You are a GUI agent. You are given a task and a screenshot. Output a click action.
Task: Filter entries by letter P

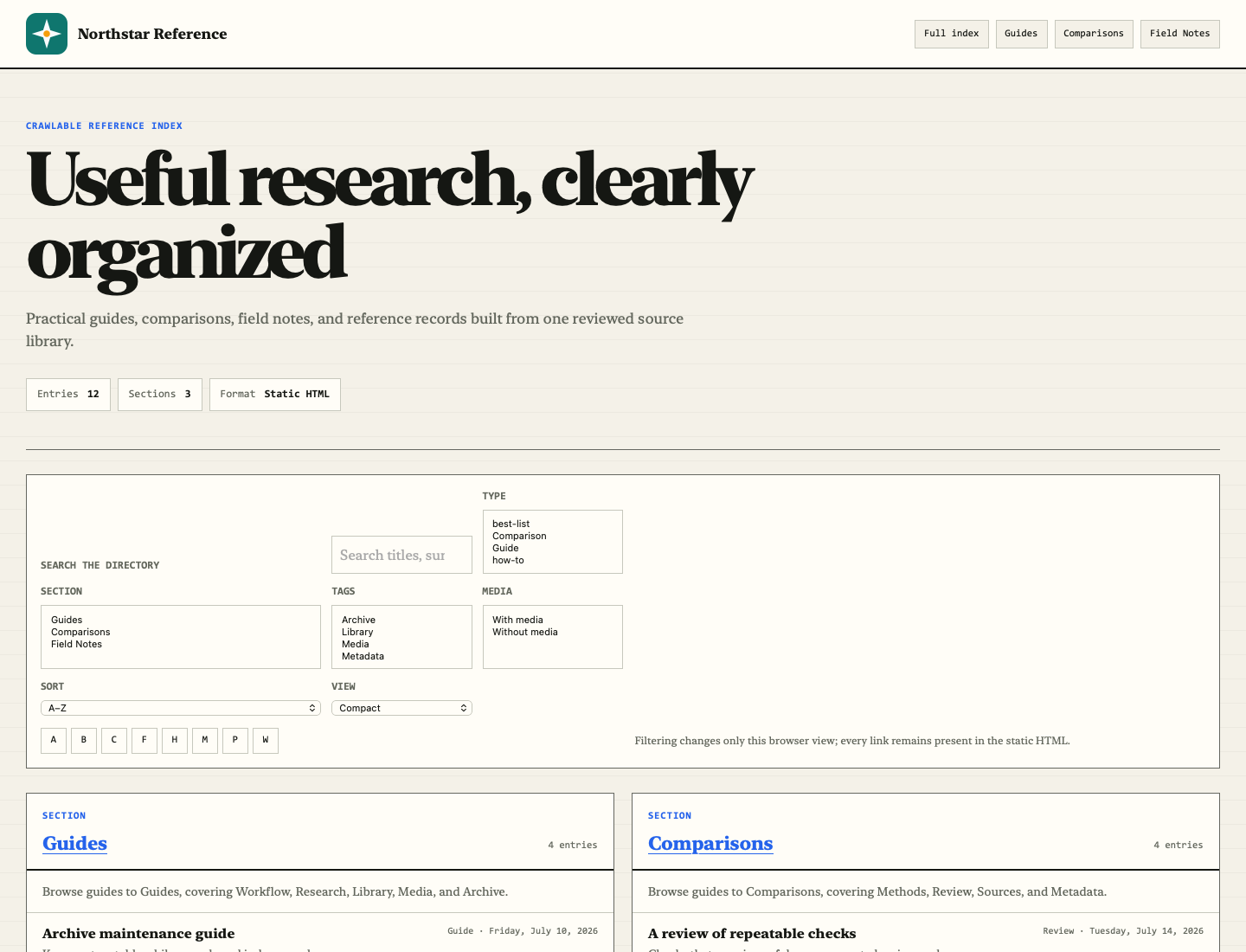(235, 740)
